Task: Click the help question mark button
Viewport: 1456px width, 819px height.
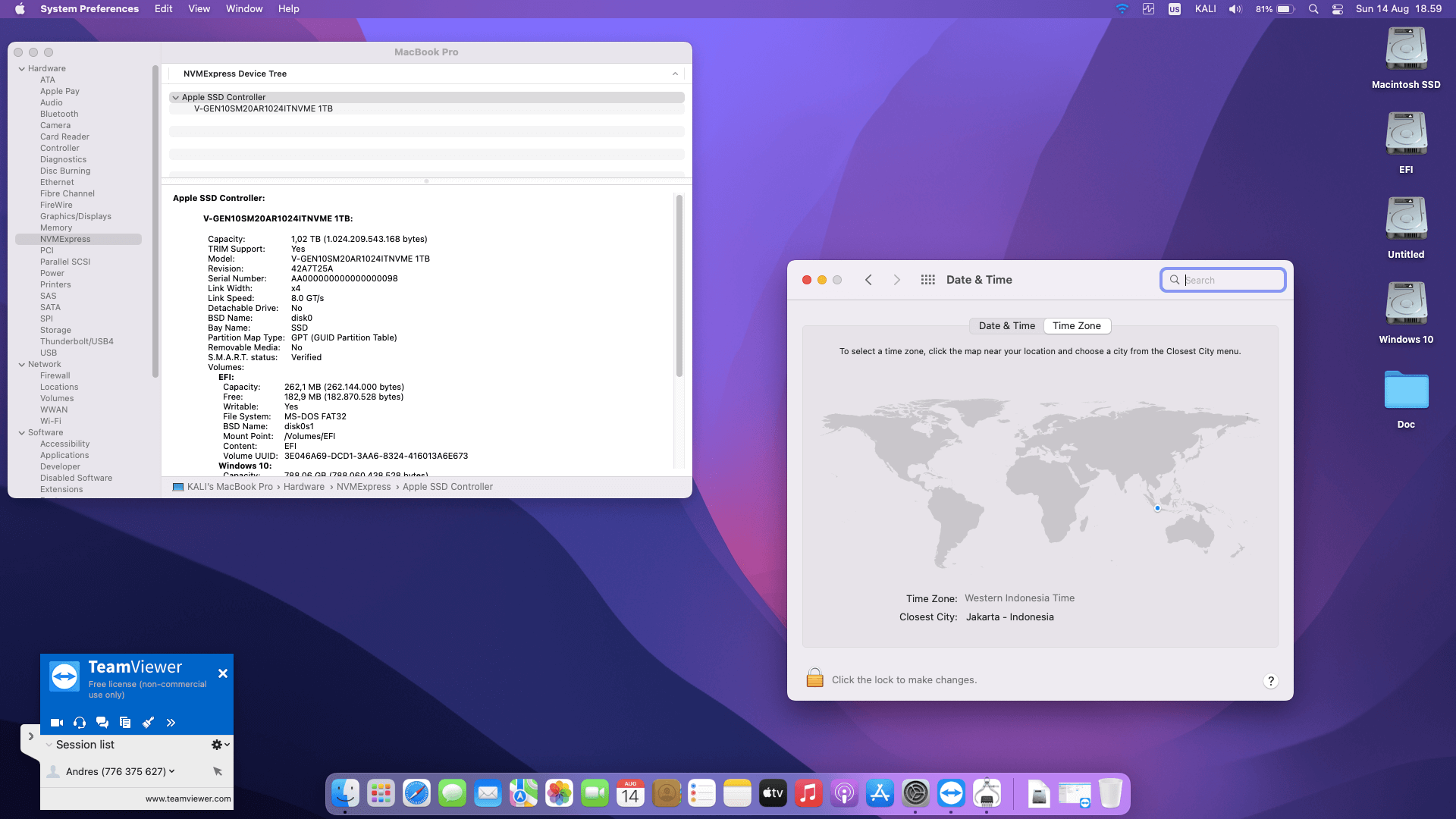Action: [1270, 681]
